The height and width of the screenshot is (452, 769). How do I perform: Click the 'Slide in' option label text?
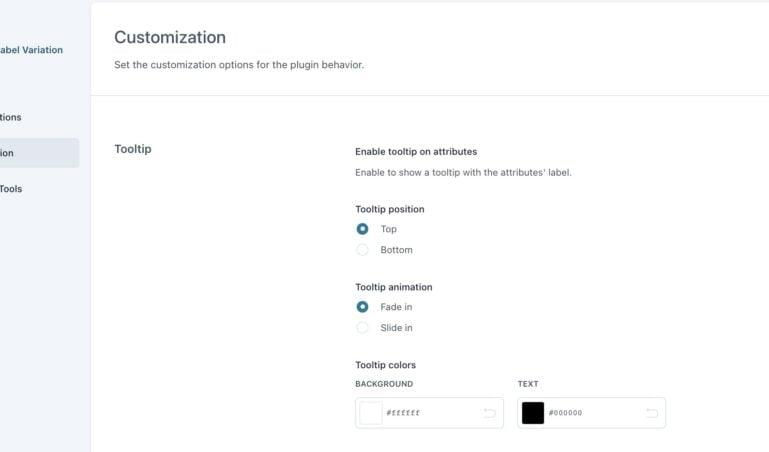point(396,328)
